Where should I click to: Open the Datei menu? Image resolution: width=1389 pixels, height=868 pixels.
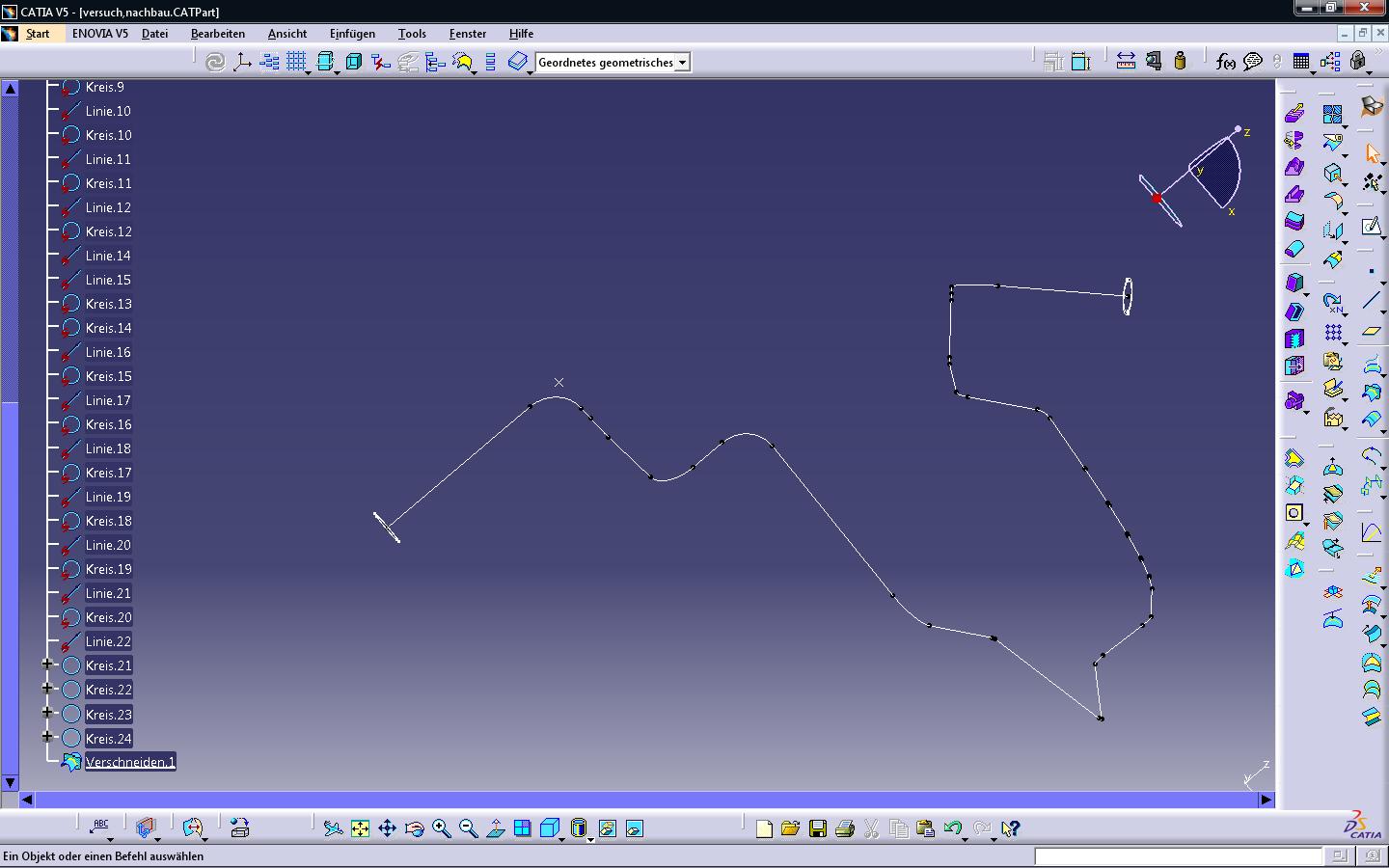click(155, 34)
